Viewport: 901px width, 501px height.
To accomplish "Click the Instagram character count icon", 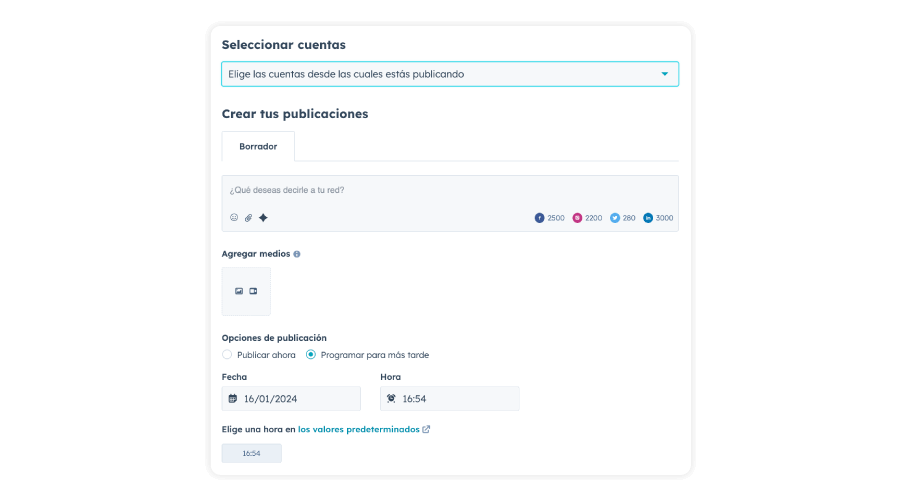I will [577, 218].
